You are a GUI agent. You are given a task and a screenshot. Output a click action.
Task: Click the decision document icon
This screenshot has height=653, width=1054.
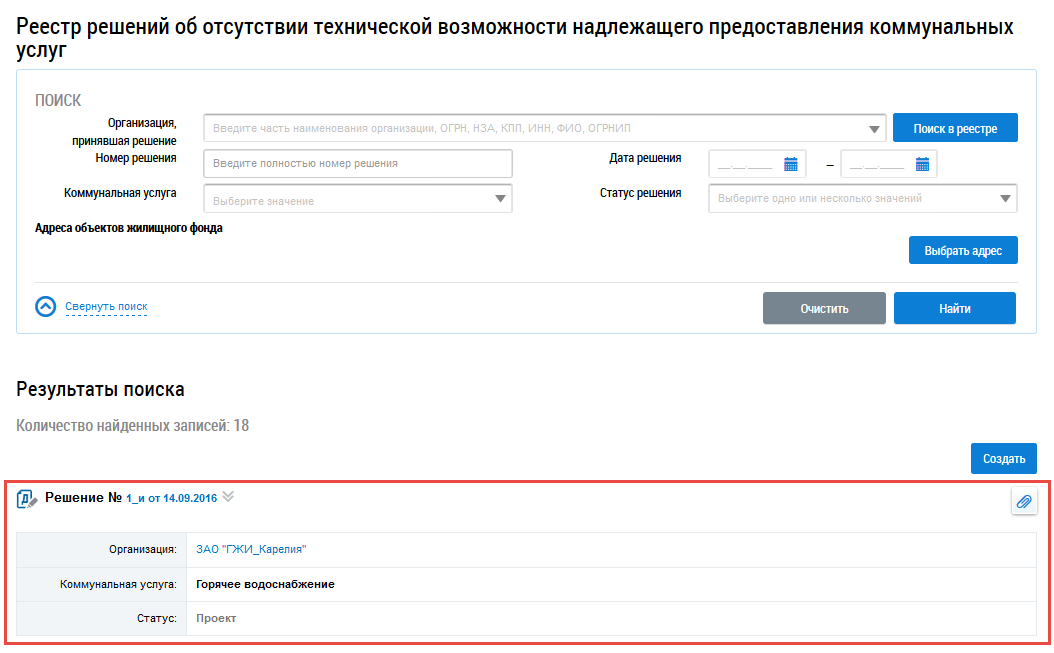(28, 499)
